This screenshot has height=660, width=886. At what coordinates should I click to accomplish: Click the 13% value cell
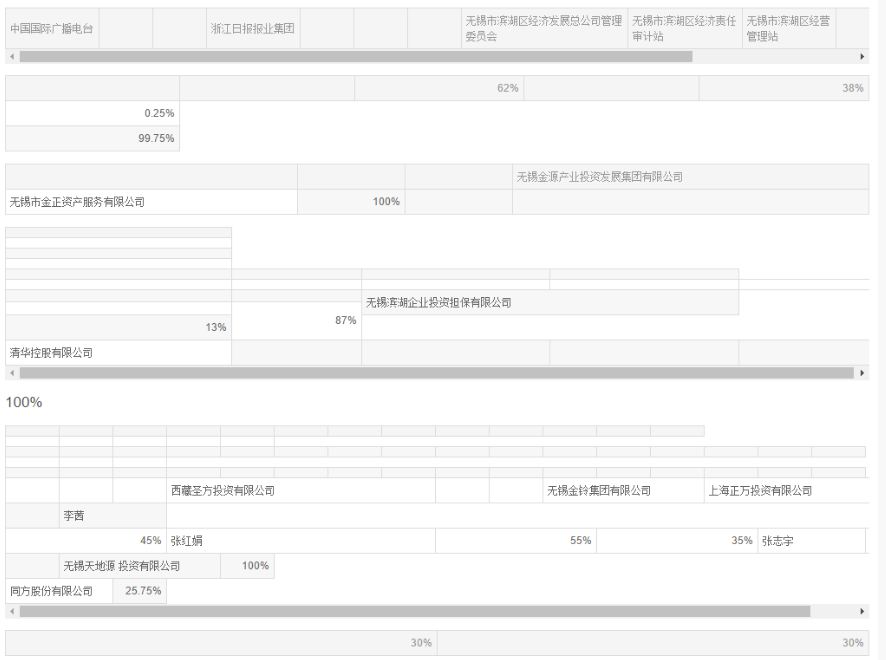pos(118,327)
